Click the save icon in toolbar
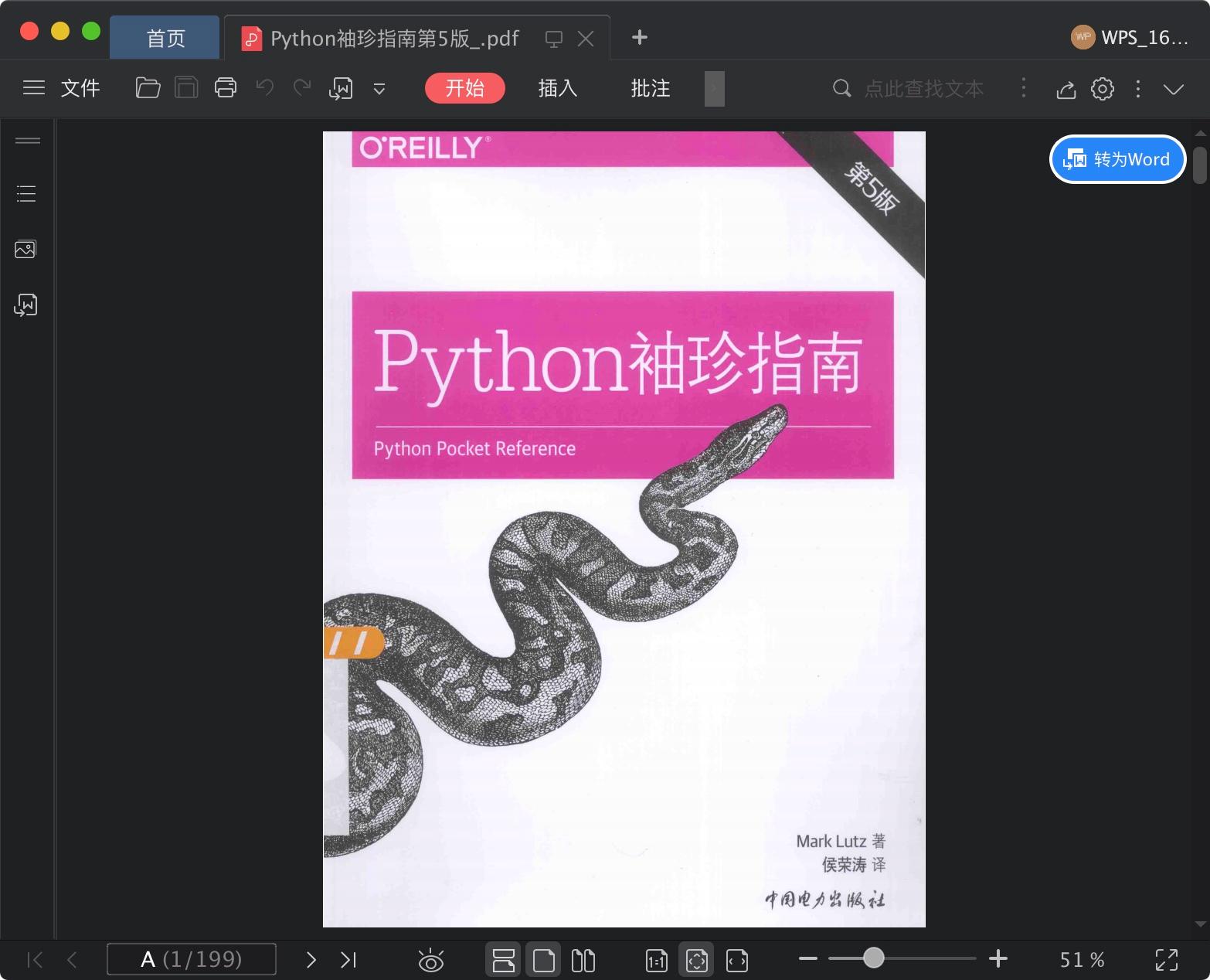This screenshot has width=1210, height=980. click(186, 88)
